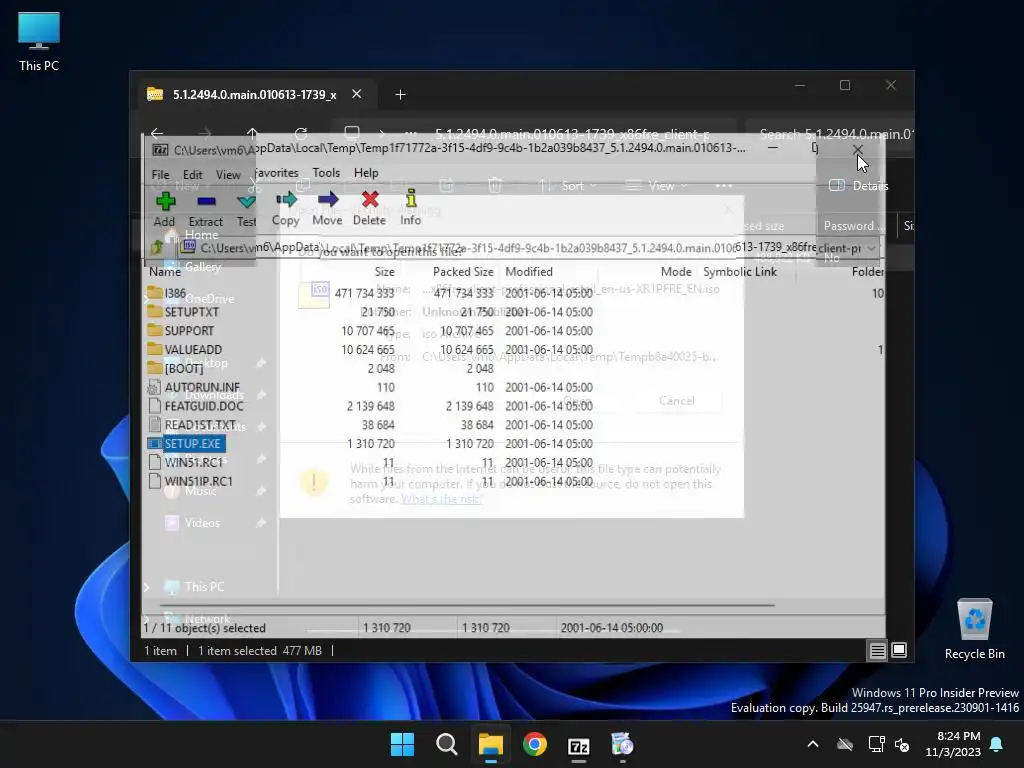Open Videos in Explorer sidebar

[x=202, y=522]
